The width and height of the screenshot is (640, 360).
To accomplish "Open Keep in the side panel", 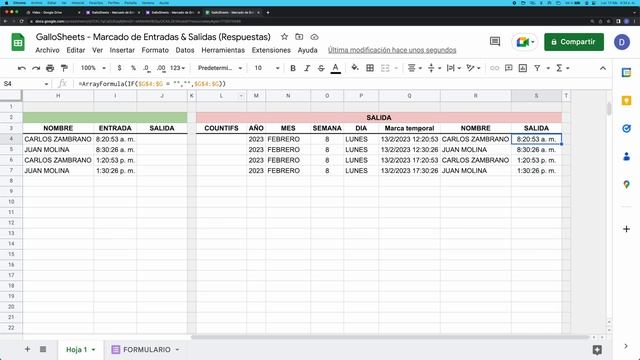I will point(626,101).
